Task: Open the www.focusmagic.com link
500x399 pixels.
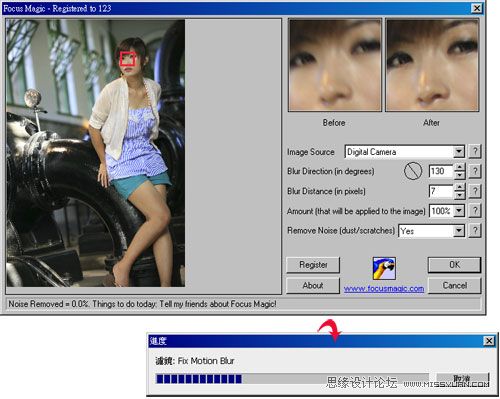Action: pyautogui.click(x=384, y=289)
